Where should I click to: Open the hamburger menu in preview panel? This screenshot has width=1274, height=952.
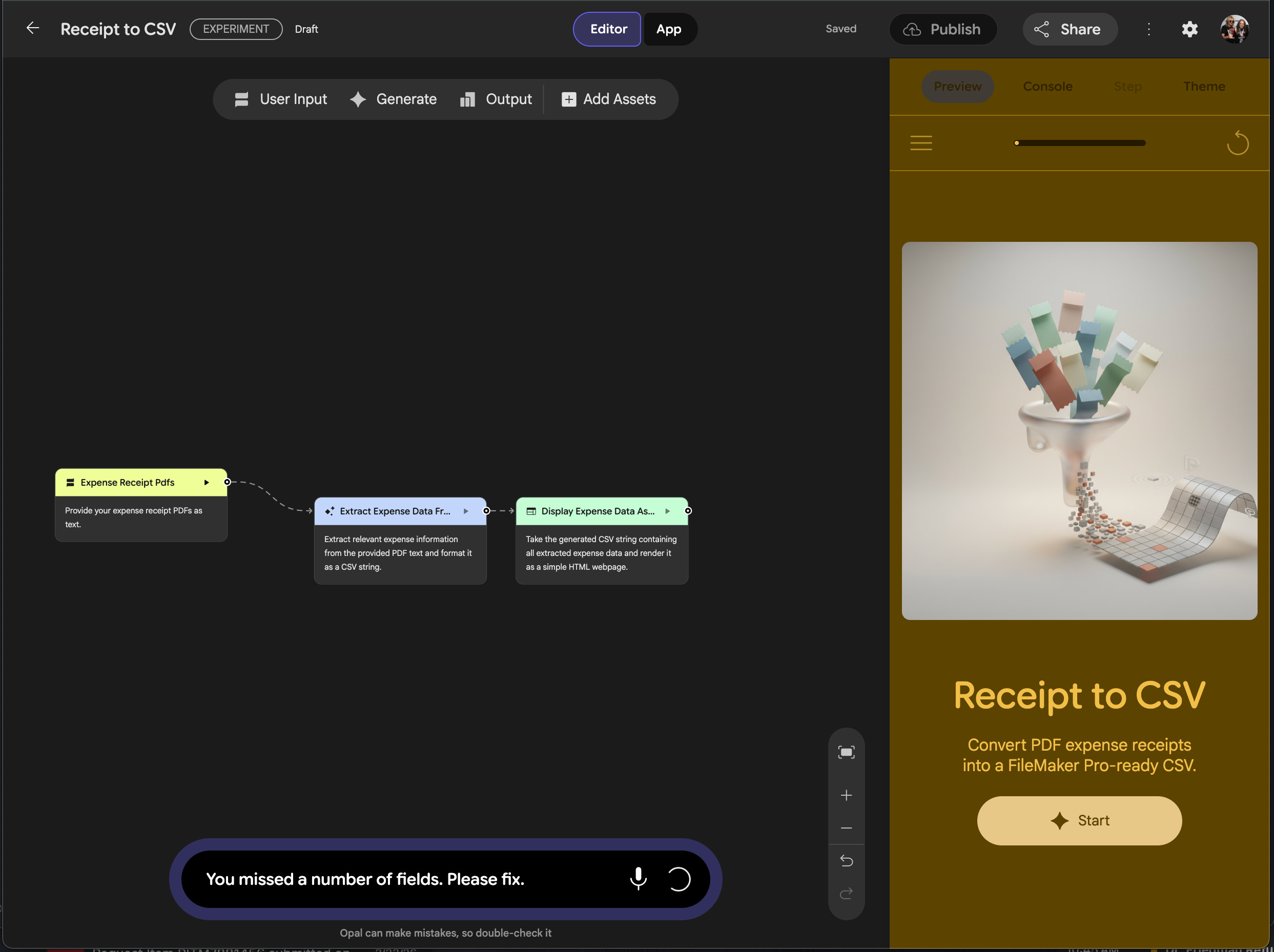click(x=921, y=143)
